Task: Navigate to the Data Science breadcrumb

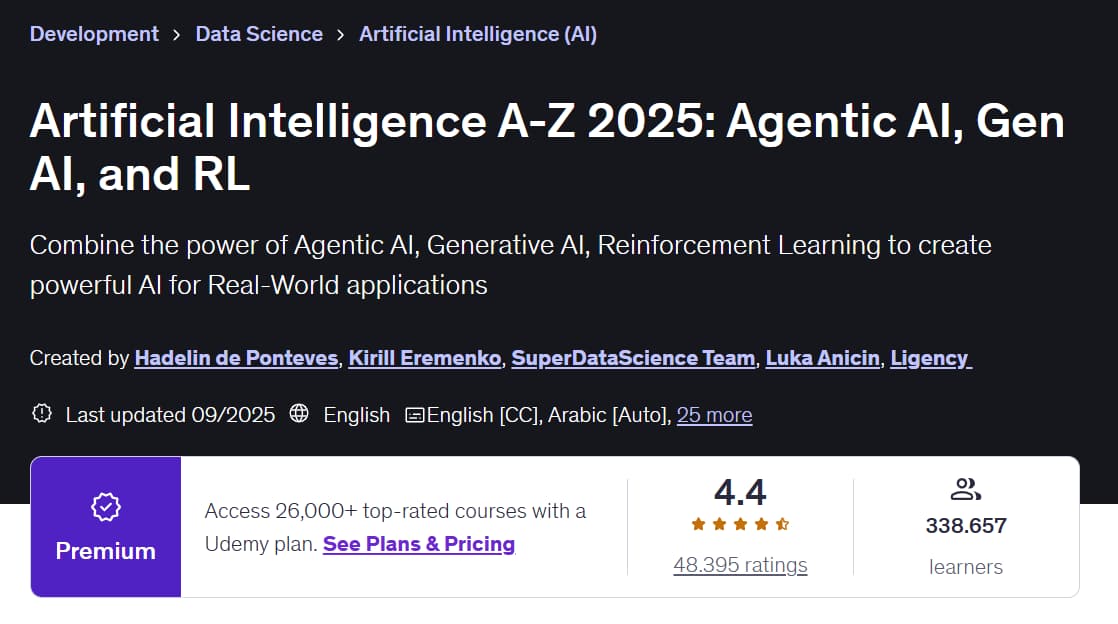Action: click(259, 33)
